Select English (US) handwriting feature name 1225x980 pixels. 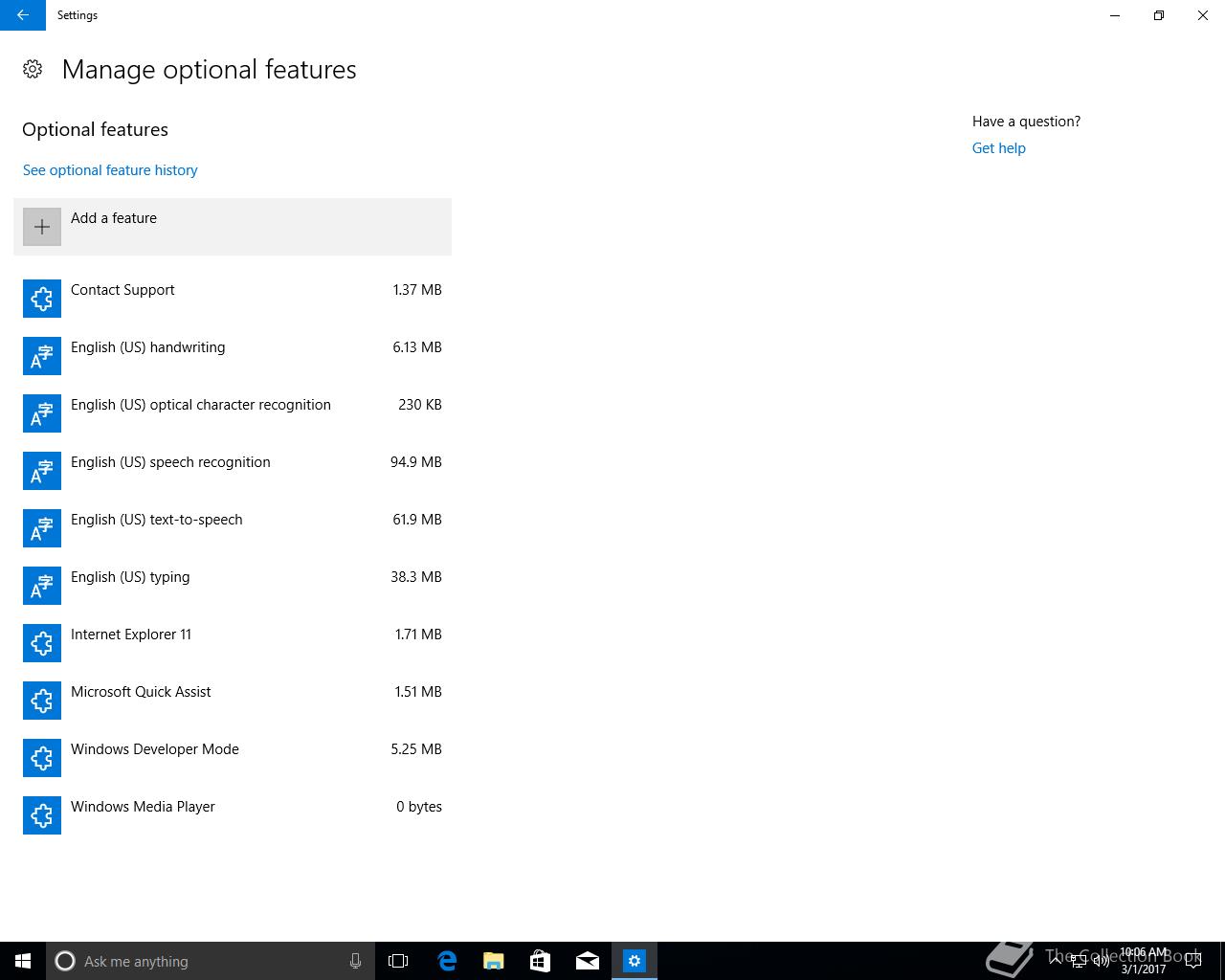tap(148, 347)
